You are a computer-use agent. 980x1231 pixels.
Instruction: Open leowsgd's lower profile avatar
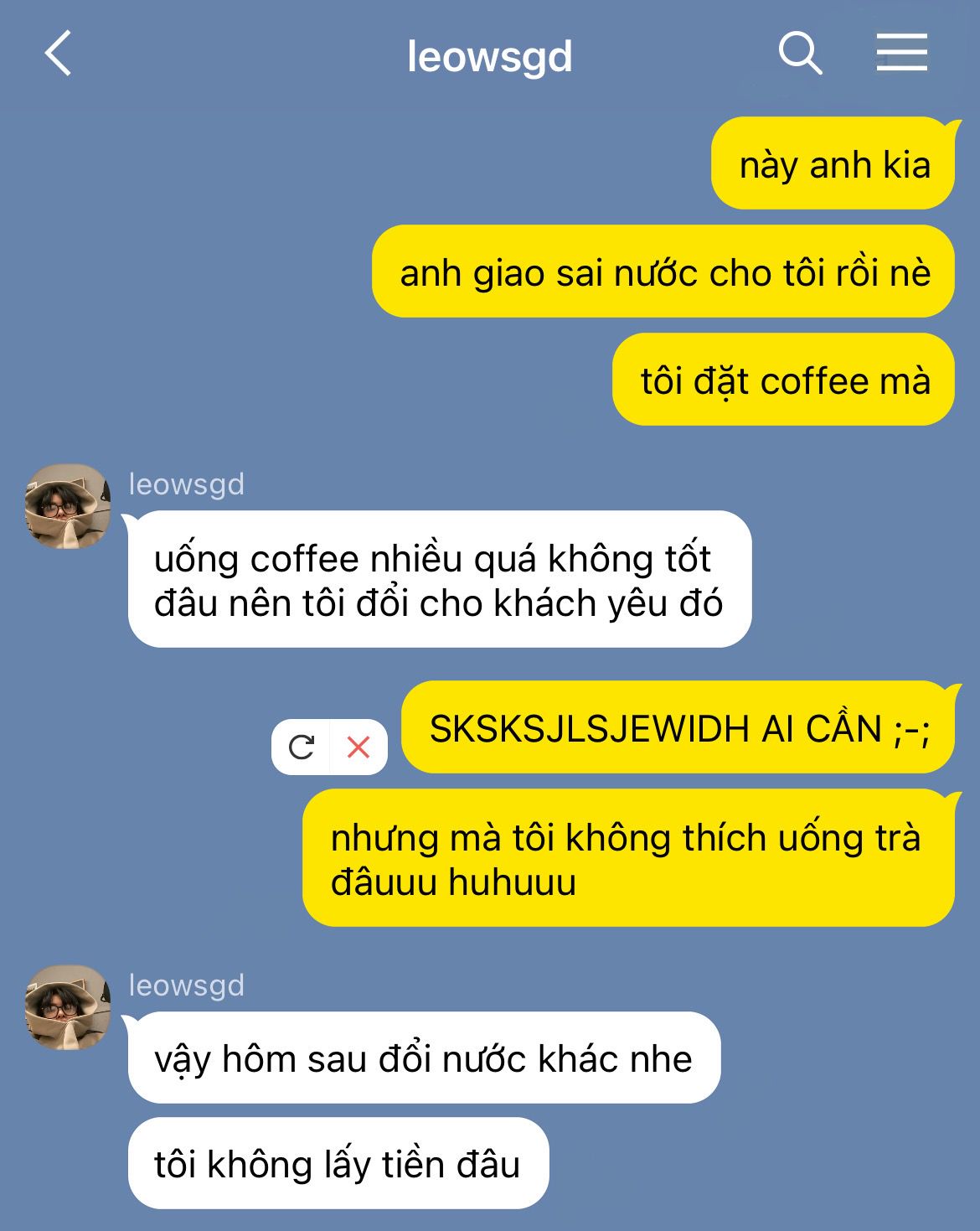[68, 1007]
